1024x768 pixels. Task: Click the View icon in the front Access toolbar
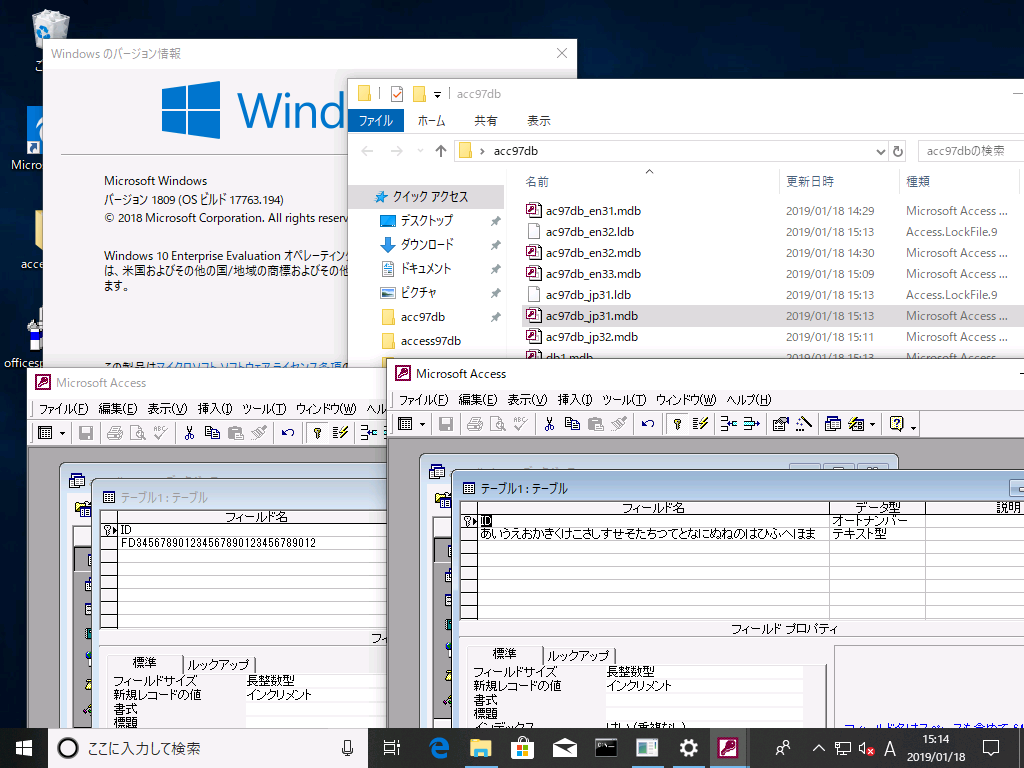click(x=406, y=424)
